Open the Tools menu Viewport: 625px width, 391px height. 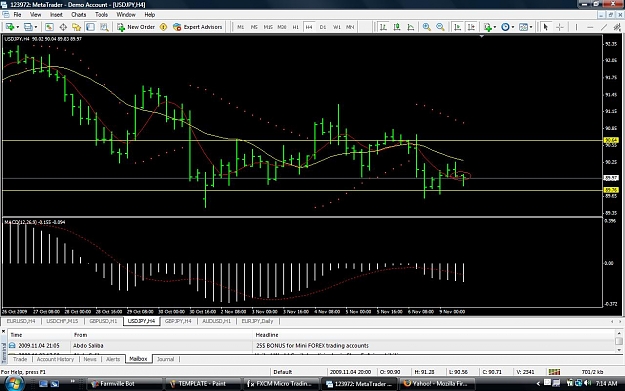coord(101,15)
